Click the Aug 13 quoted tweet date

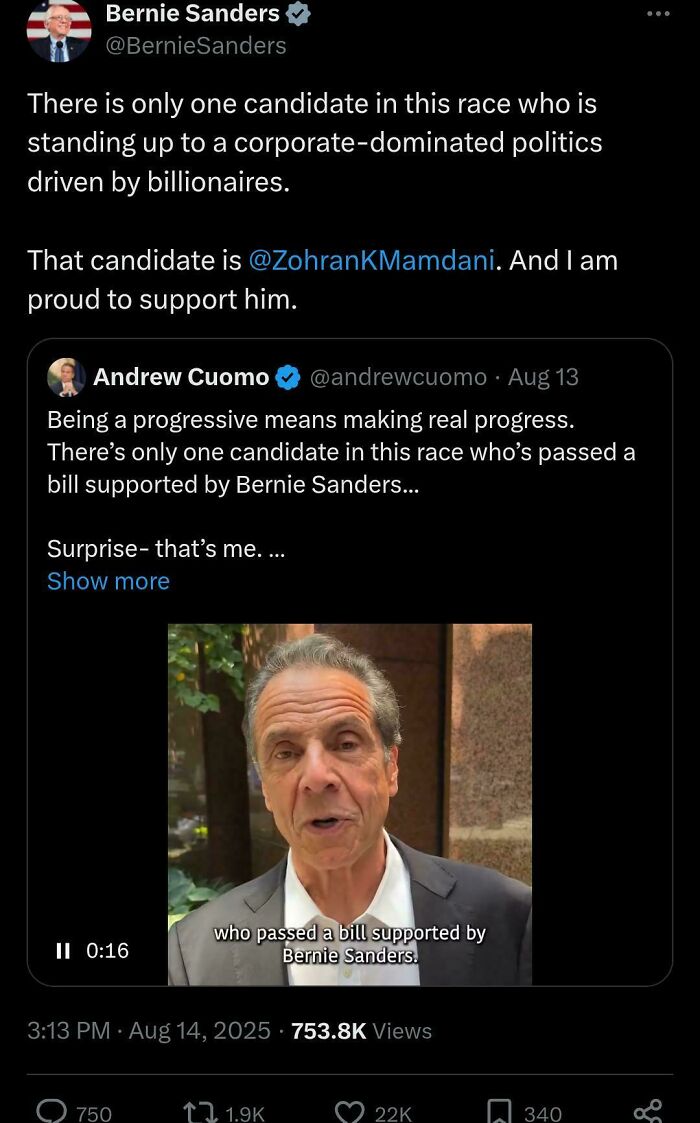coord(543,377)
